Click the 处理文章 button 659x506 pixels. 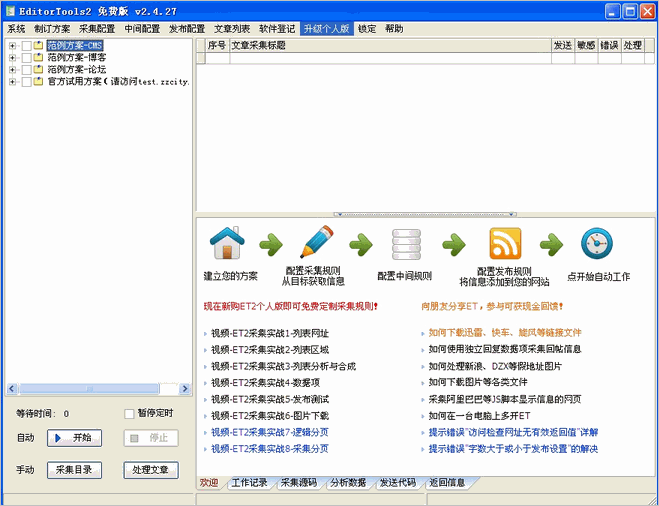coord(151,470)
